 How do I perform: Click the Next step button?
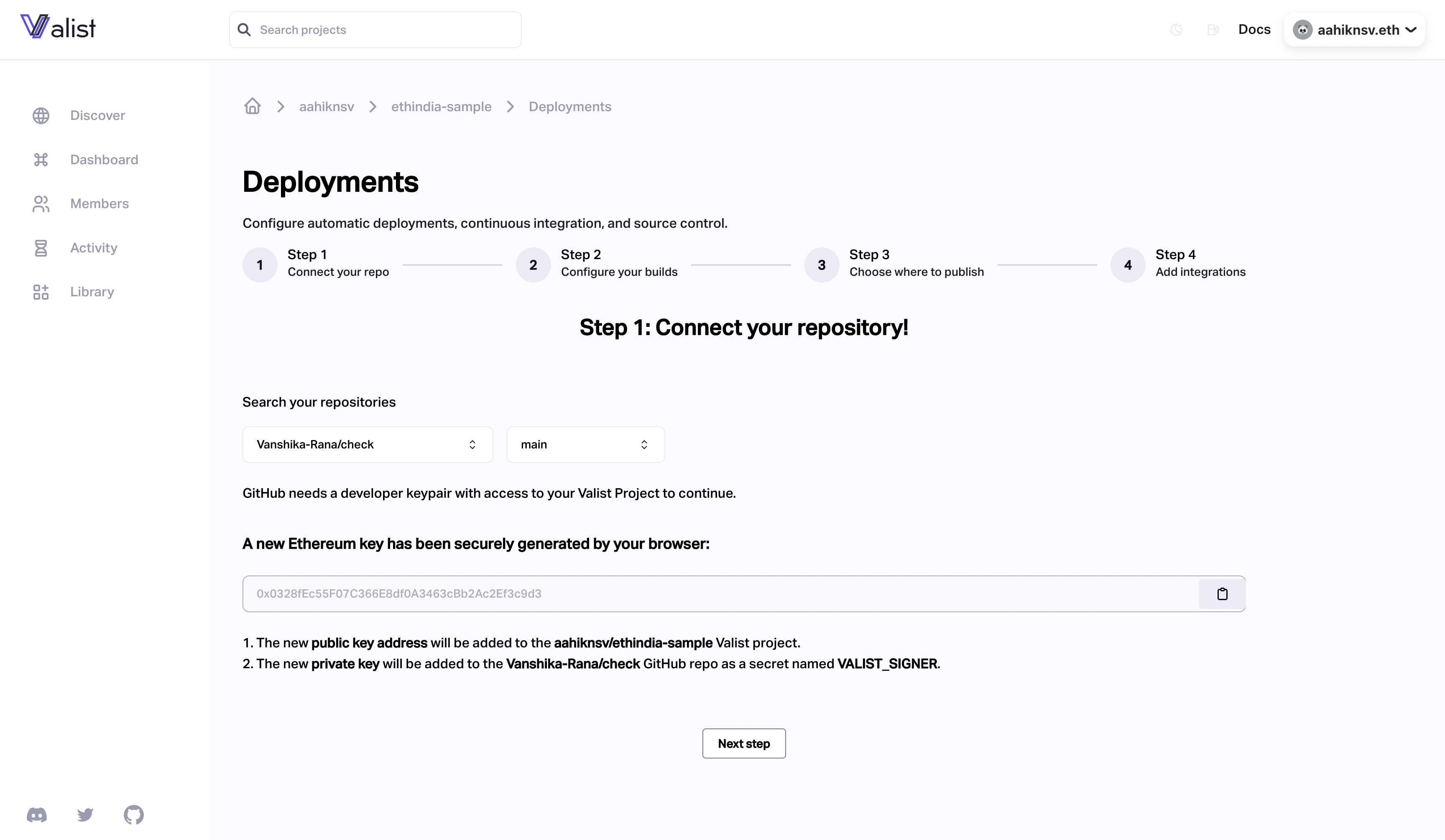point(744,744)
